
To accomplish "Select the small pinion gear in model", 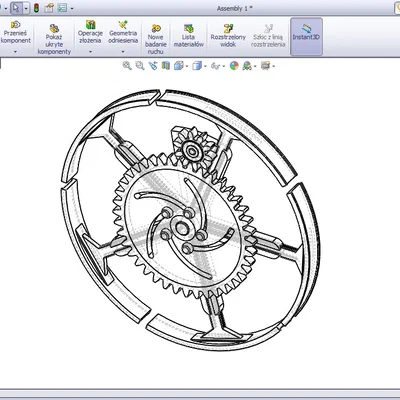I will point(193,151).
